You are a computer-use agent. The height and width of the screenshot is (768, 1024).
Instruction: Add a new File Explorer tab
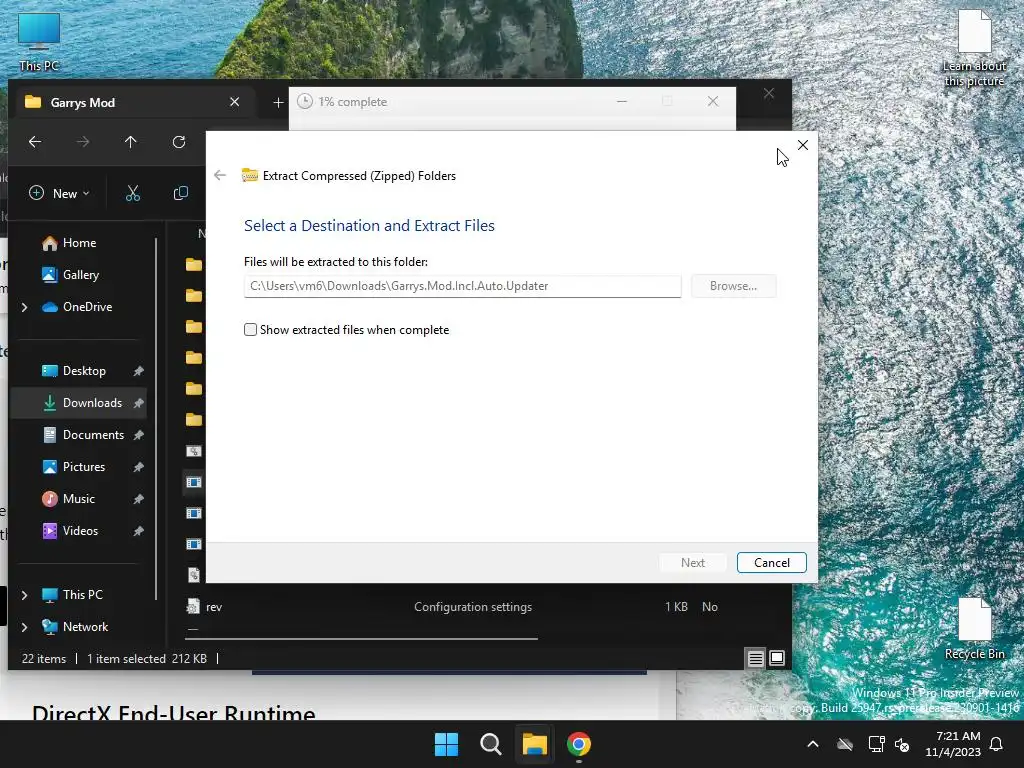pos(278,103)
